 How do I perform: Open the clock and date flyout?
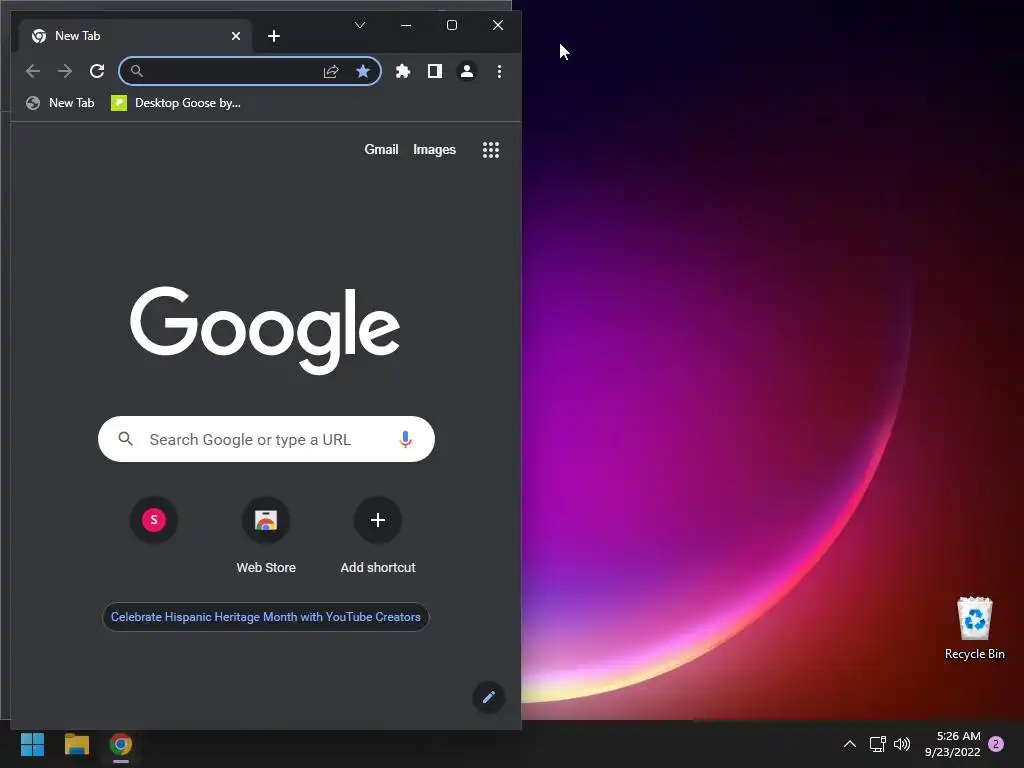click(953, 744)
